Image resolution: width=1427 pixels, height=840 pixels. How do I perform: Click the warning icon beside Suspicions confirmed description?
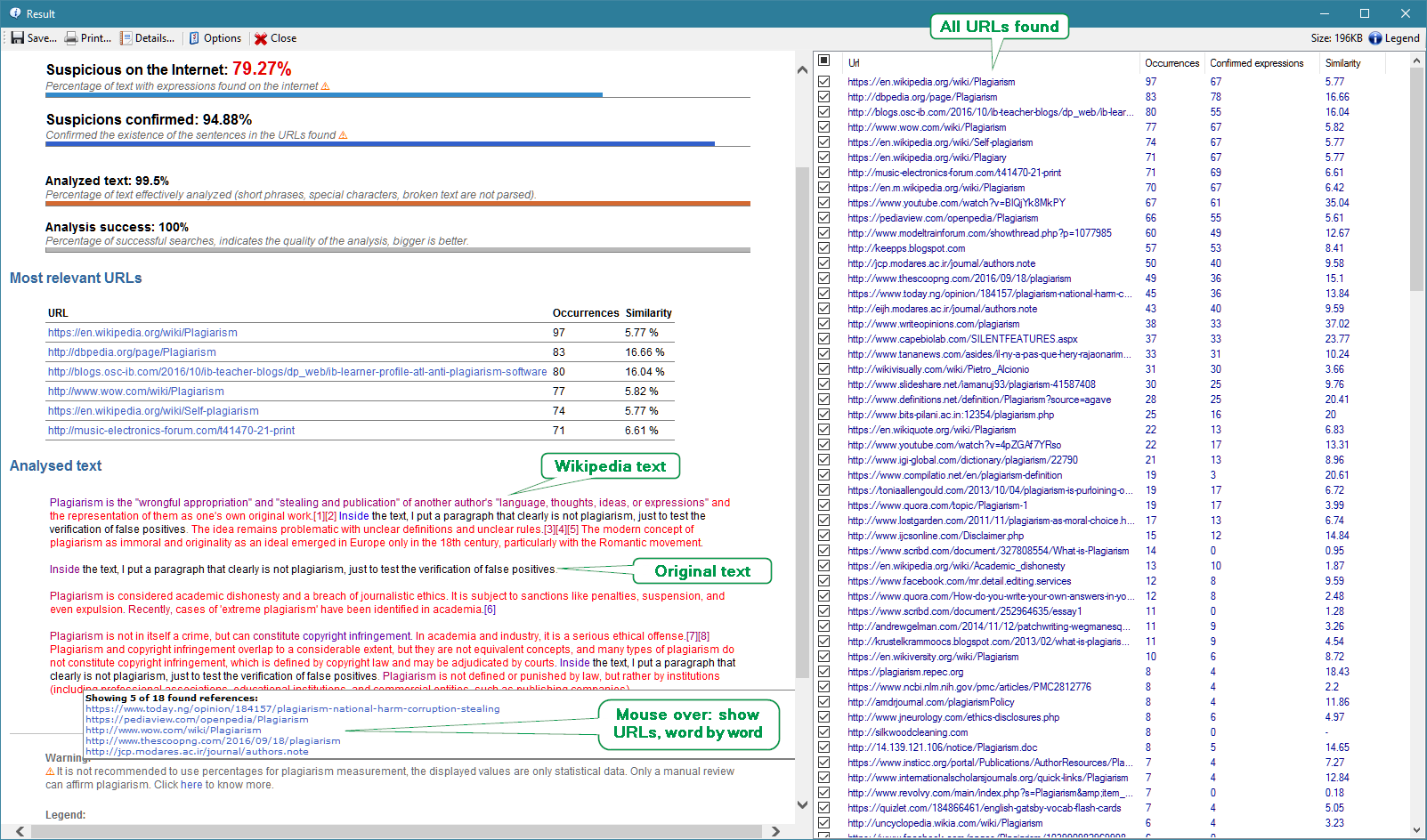pos(343,135)
